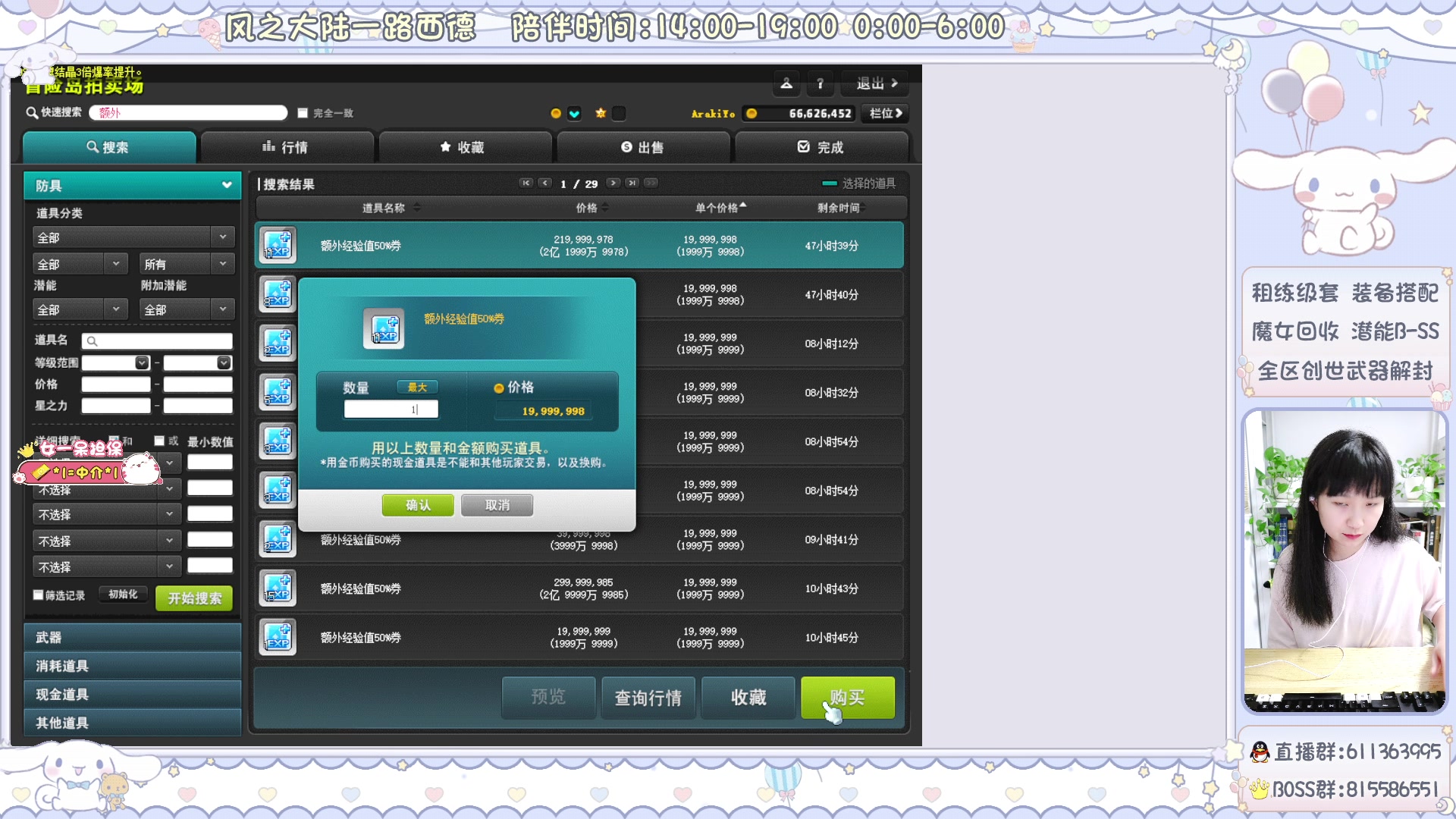Click EXP coupon icon in 08小时32分 row

[278, 392]
